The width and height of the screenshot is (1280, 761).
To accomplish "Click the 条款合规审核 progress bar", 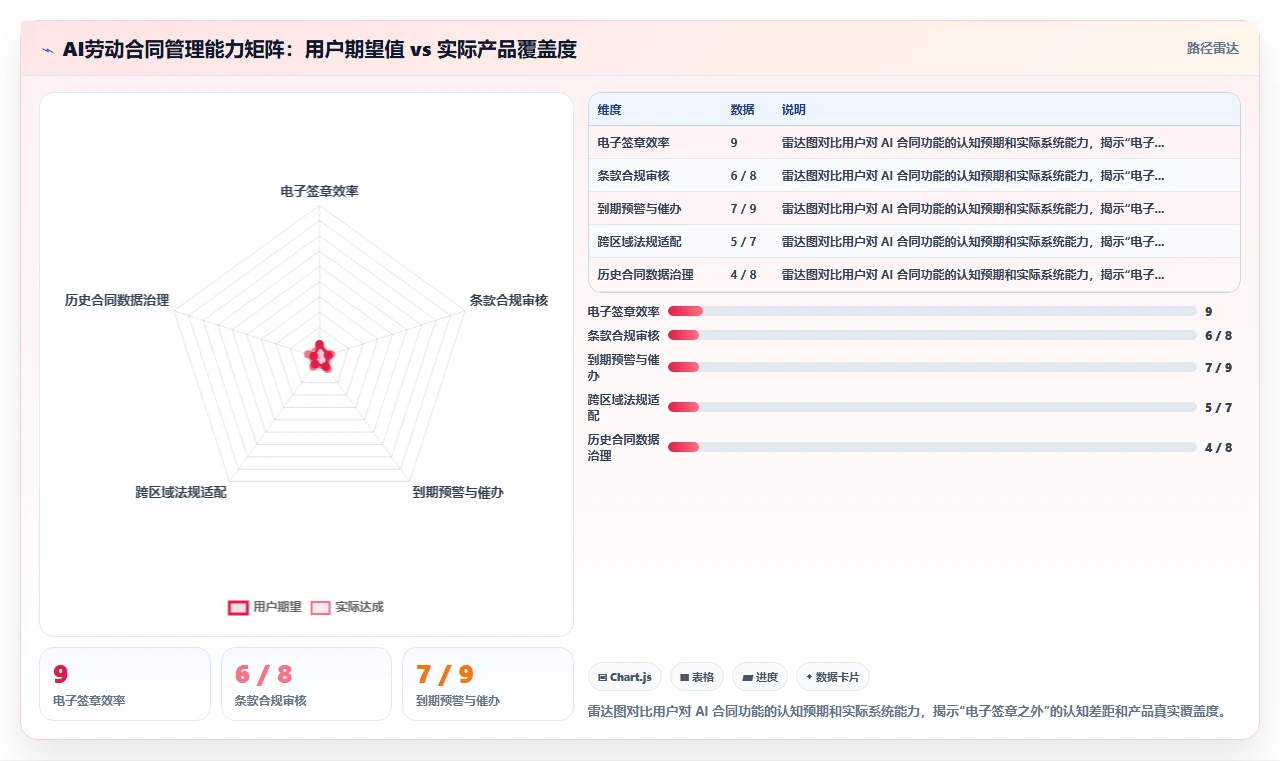I will [x=932, y=335].
